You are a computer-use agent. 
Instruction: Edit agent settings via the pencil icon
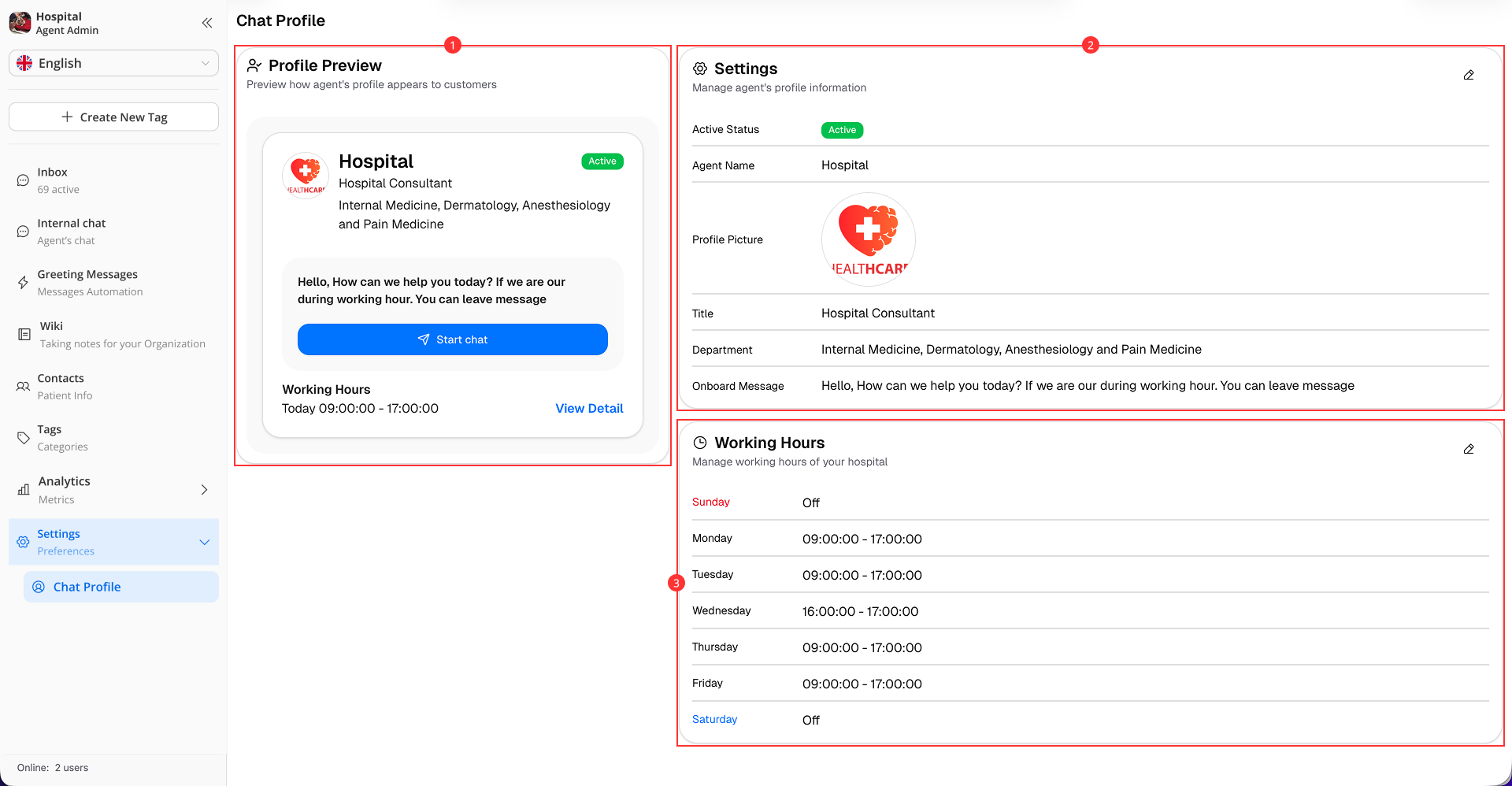(x=1469, y=75)
